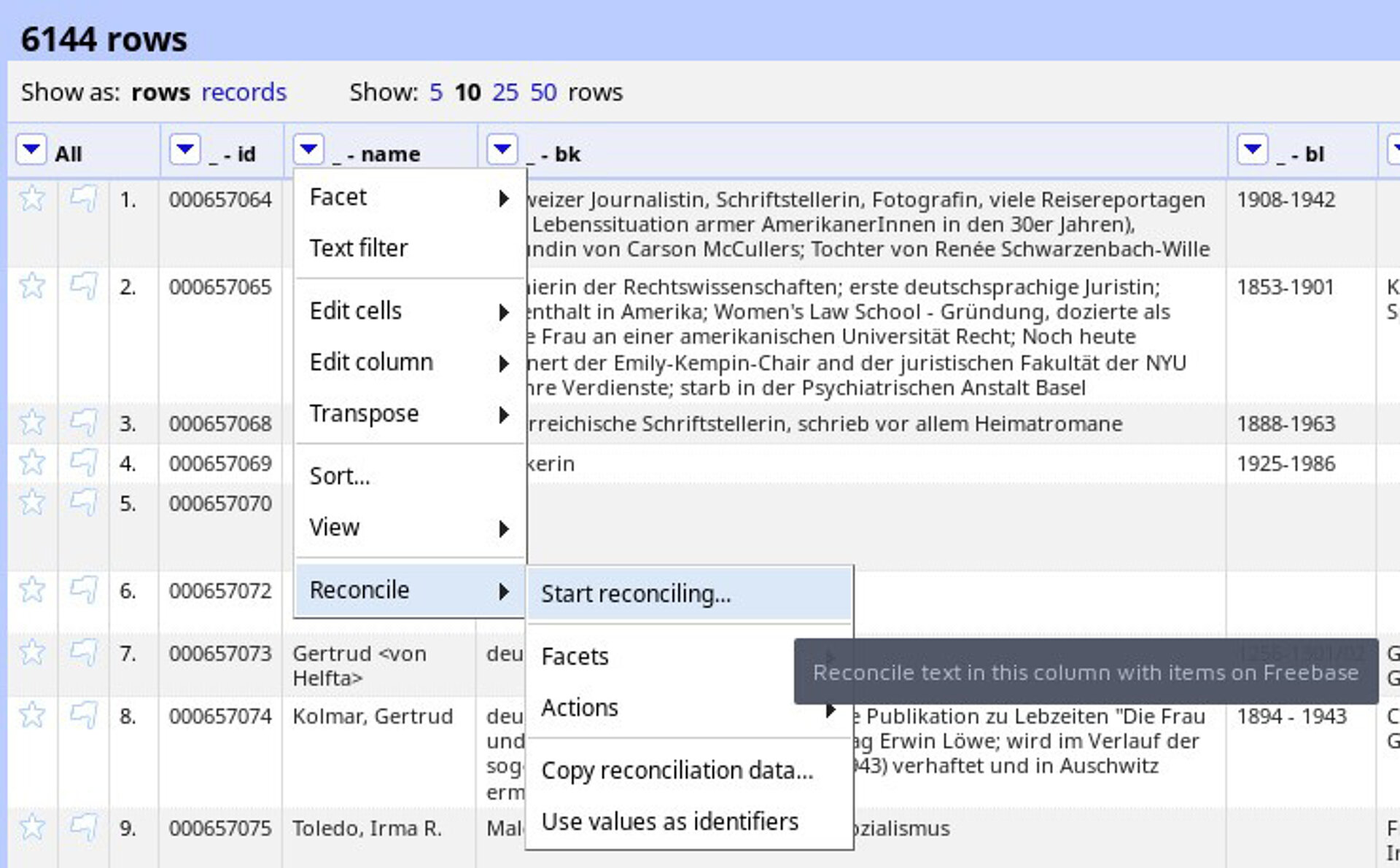This screenshot has width=1400, height=868.
Task: Star row 7 Gertrud von Helfta
Action: (32, 652)
